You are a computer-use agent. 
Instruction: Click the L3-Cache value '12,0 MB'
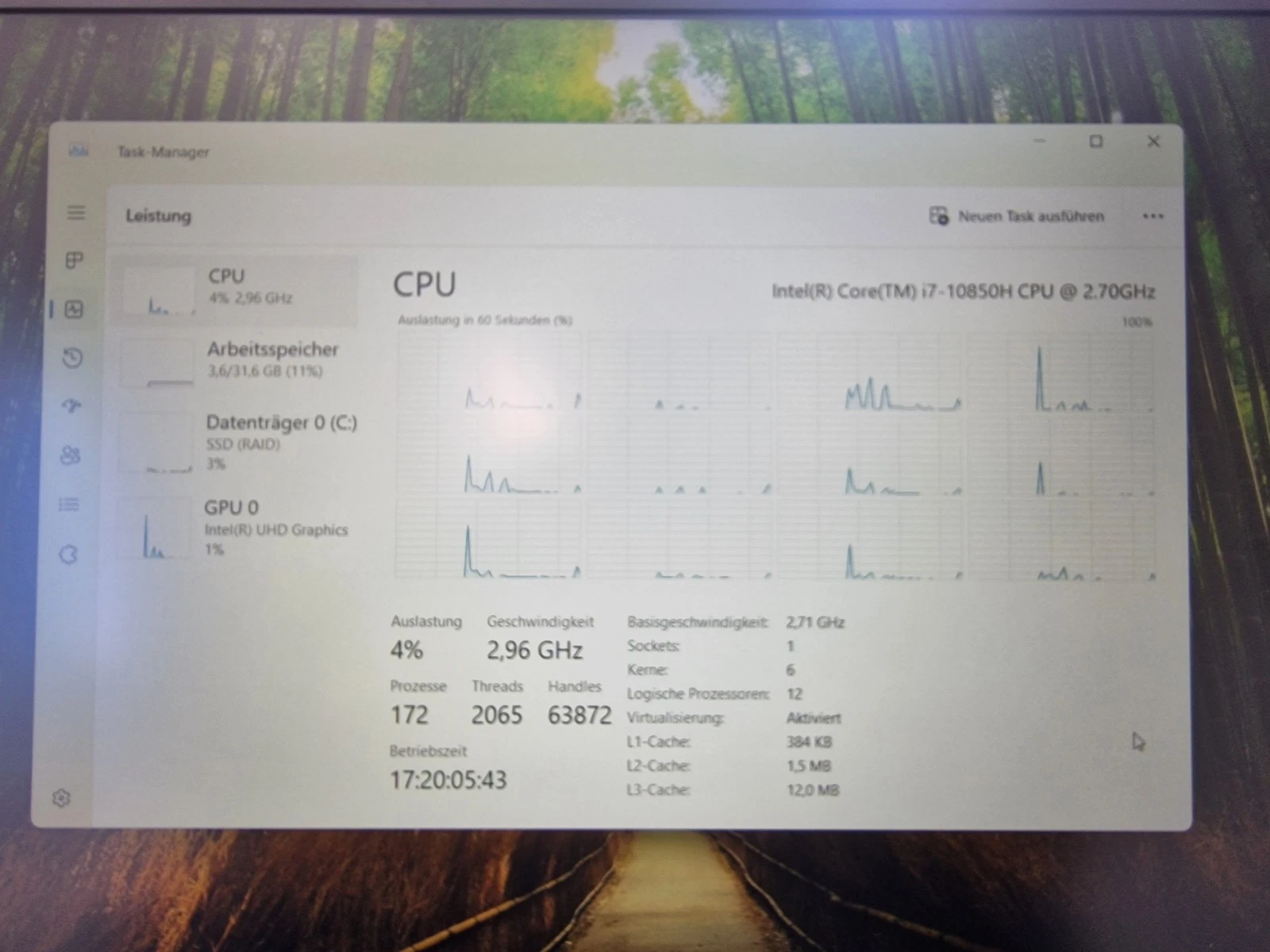pos(813,790)
